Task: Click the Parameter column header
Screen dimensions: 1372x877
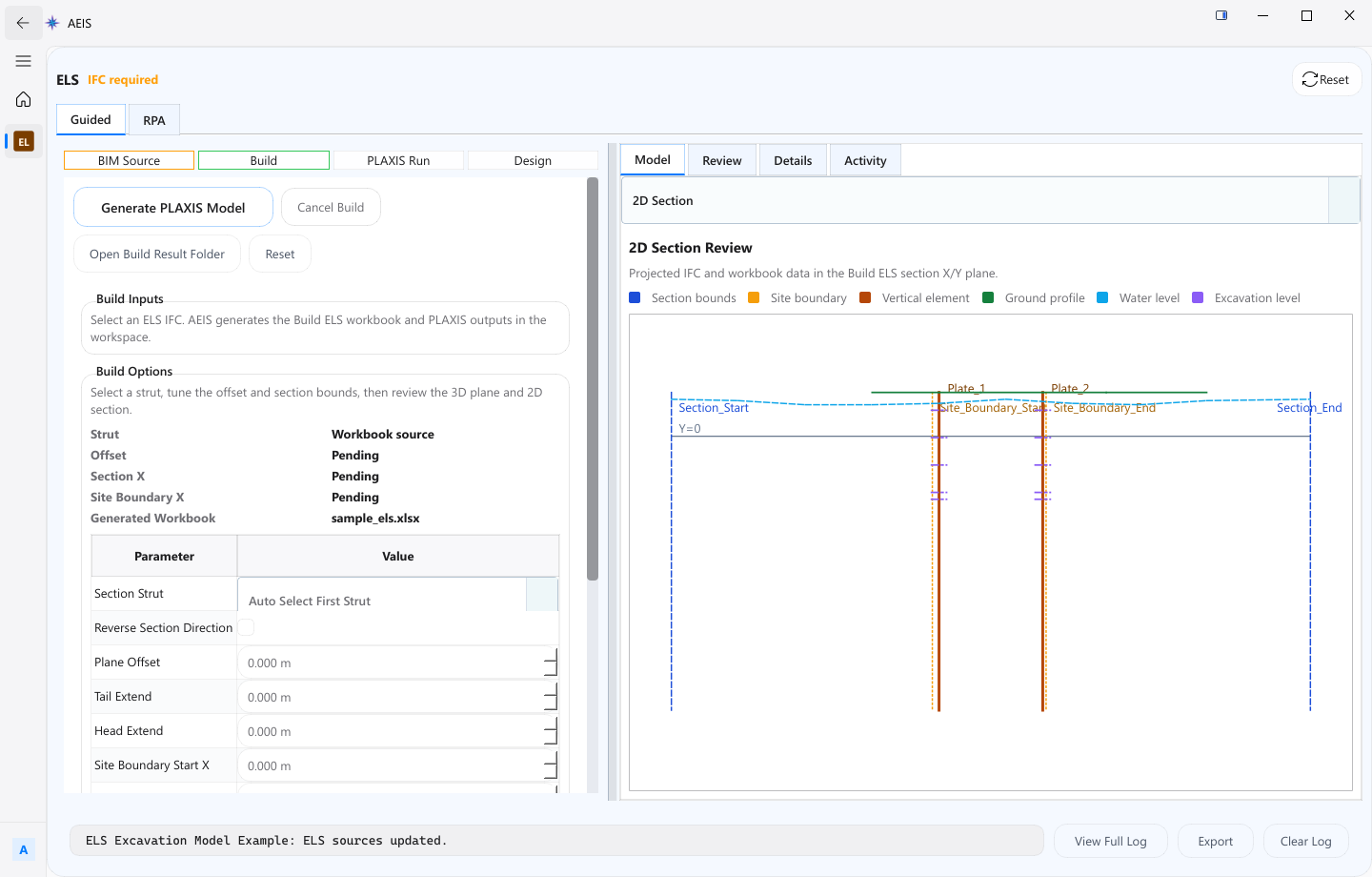Action: click(164, 557)
